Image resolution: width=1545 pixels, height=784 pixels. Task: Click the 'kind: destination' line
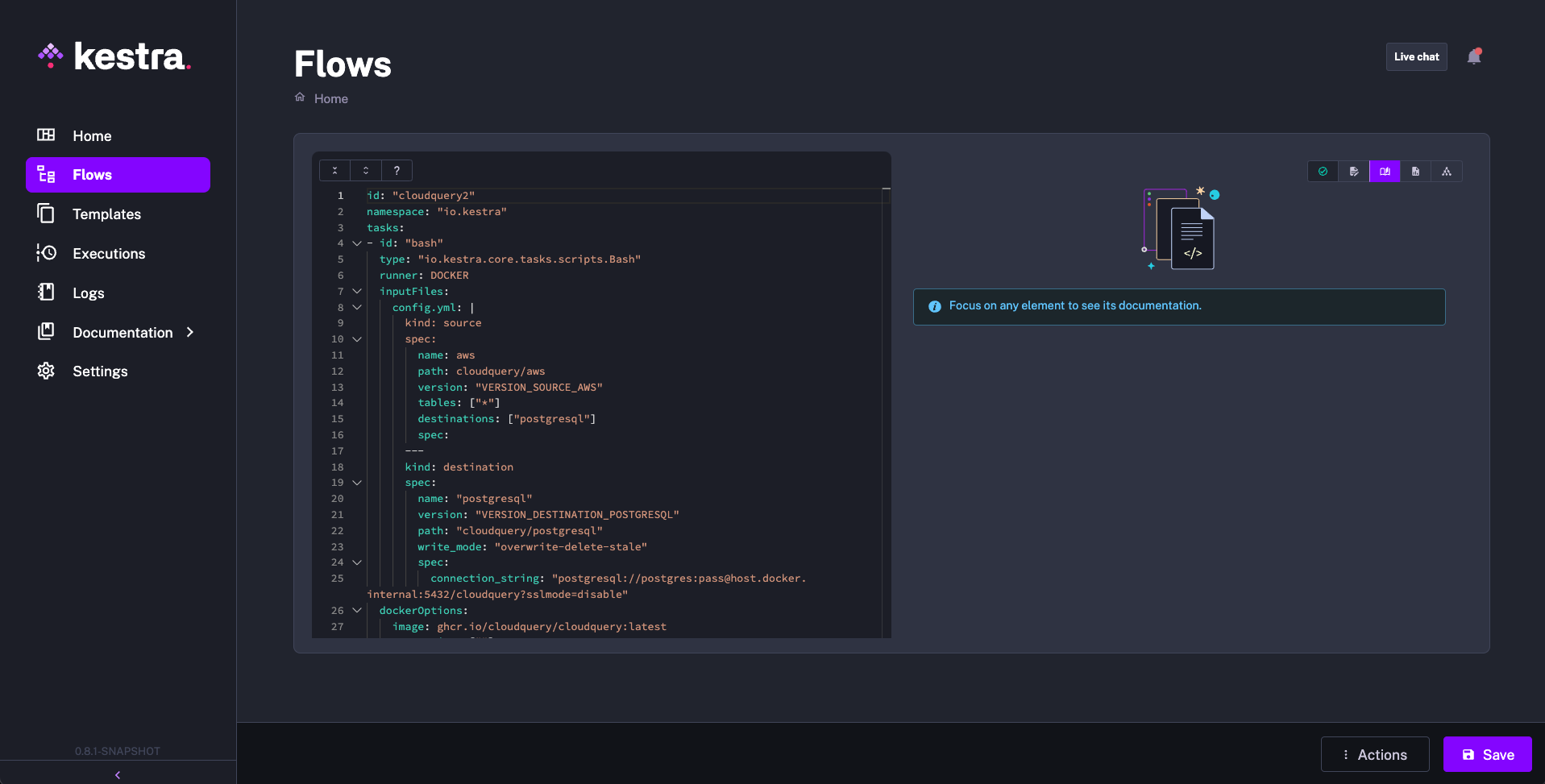[x=459, y=467]
